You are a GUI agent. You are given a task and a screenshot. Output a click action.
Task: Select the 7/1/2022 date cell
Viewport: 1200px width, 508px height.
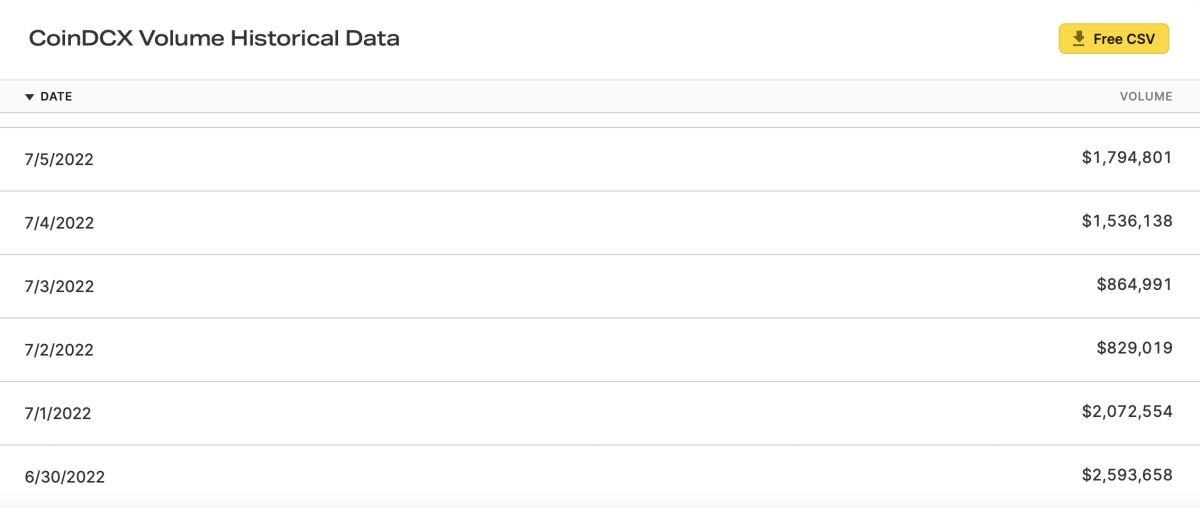[58, 413]
